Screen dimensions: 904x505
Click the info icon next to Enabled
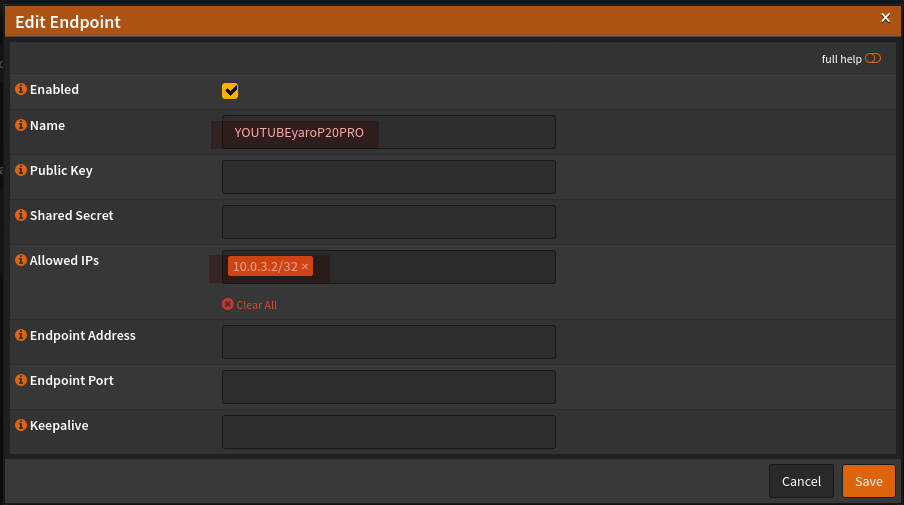(21, 90)
